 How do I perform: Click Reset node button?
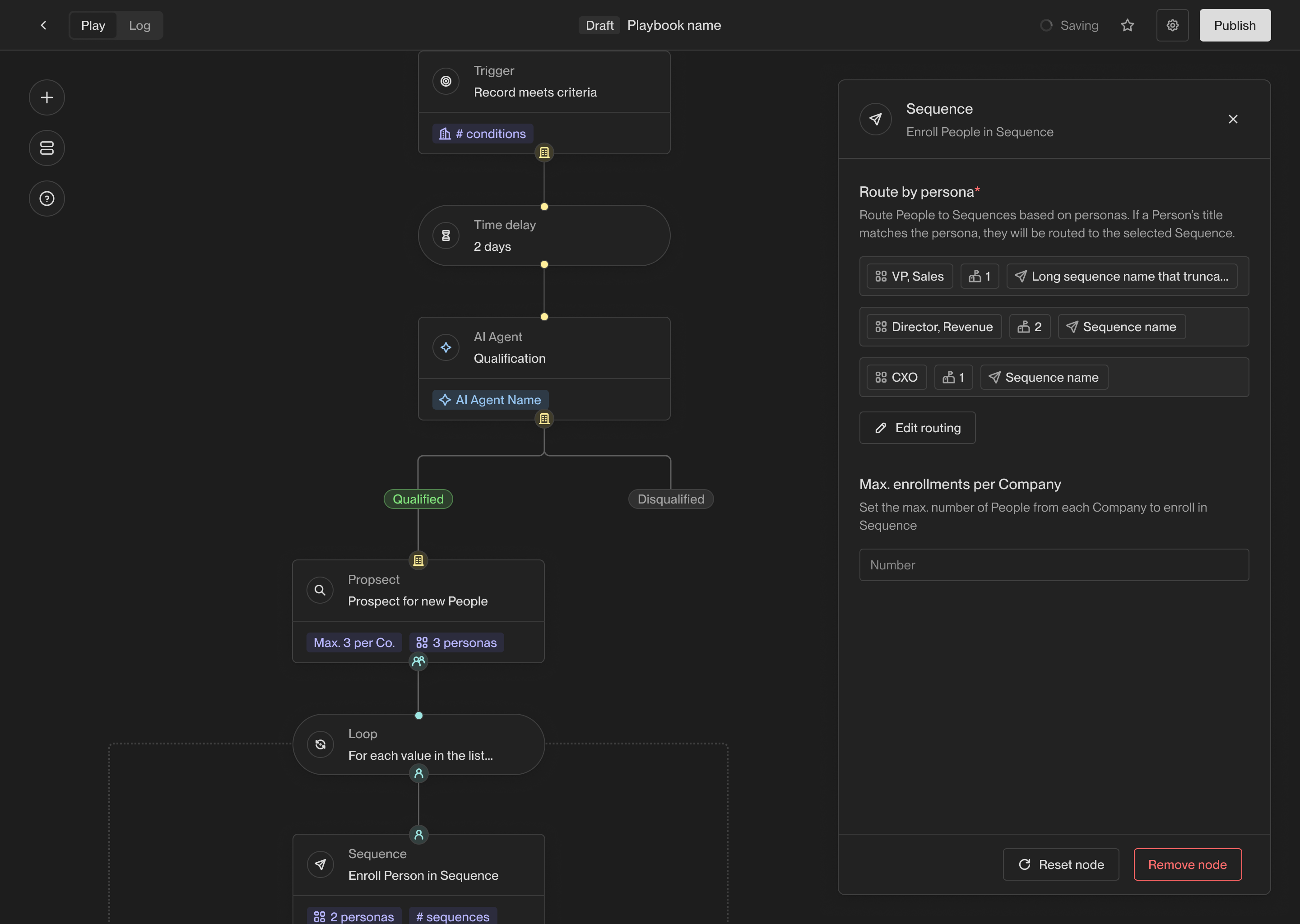[1060, 864]
